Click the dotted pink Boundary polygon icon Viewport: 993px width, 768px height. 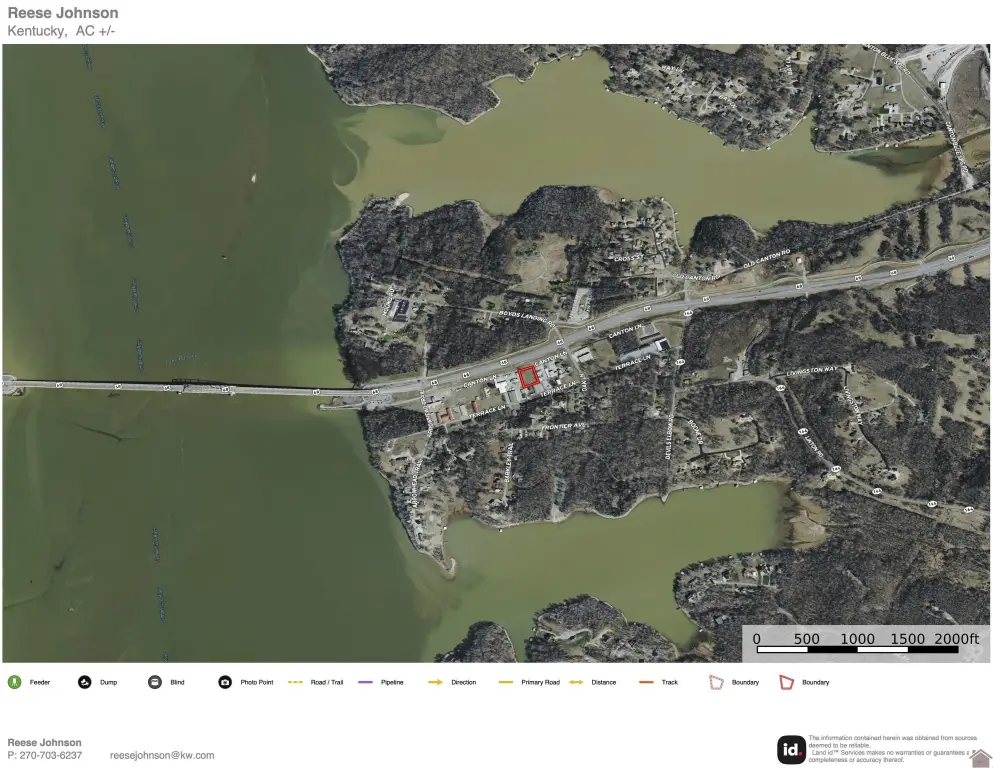pyautogui.click(x=716, y=682)
